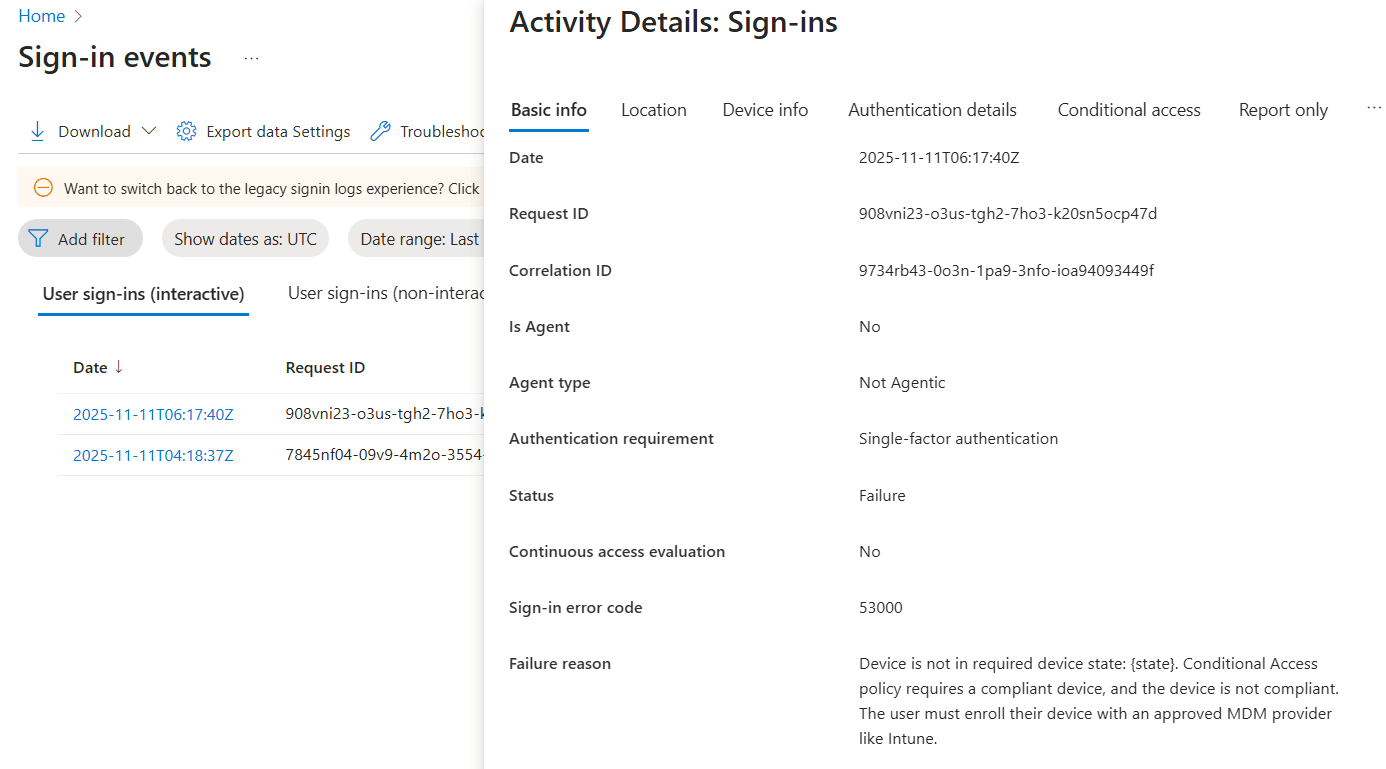1386x769 pixels.
Task: Expand the Download dropdown chevron
Action: (149, 130)
